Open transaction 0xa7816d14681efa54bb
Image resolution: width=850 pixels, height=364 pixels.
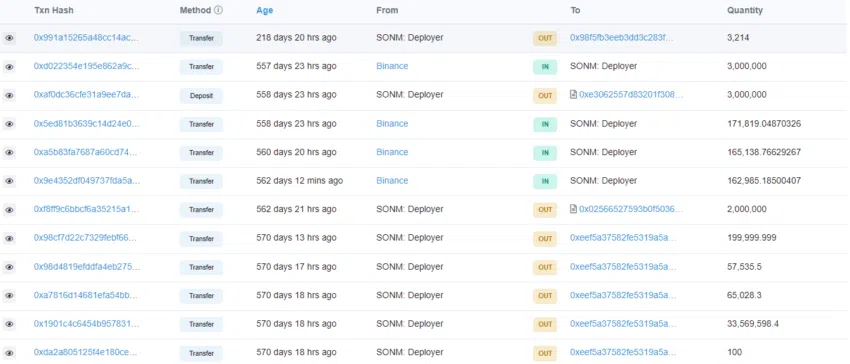(x=86, y=295)
